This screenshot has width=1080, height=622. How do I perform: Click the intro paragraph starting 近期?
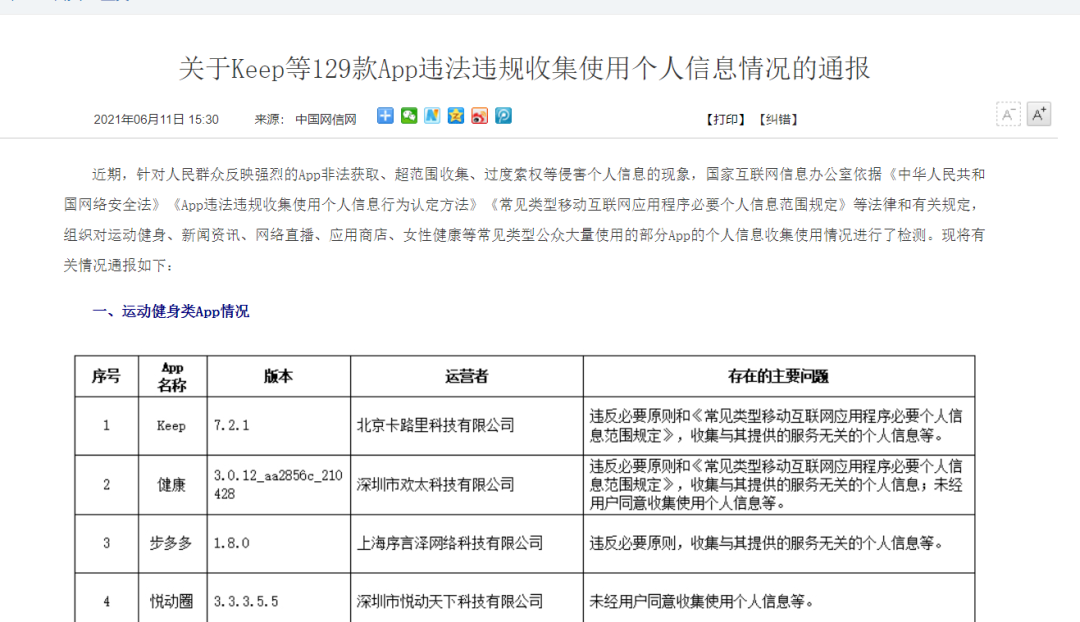pyautogui.click(x=524, y=220)
